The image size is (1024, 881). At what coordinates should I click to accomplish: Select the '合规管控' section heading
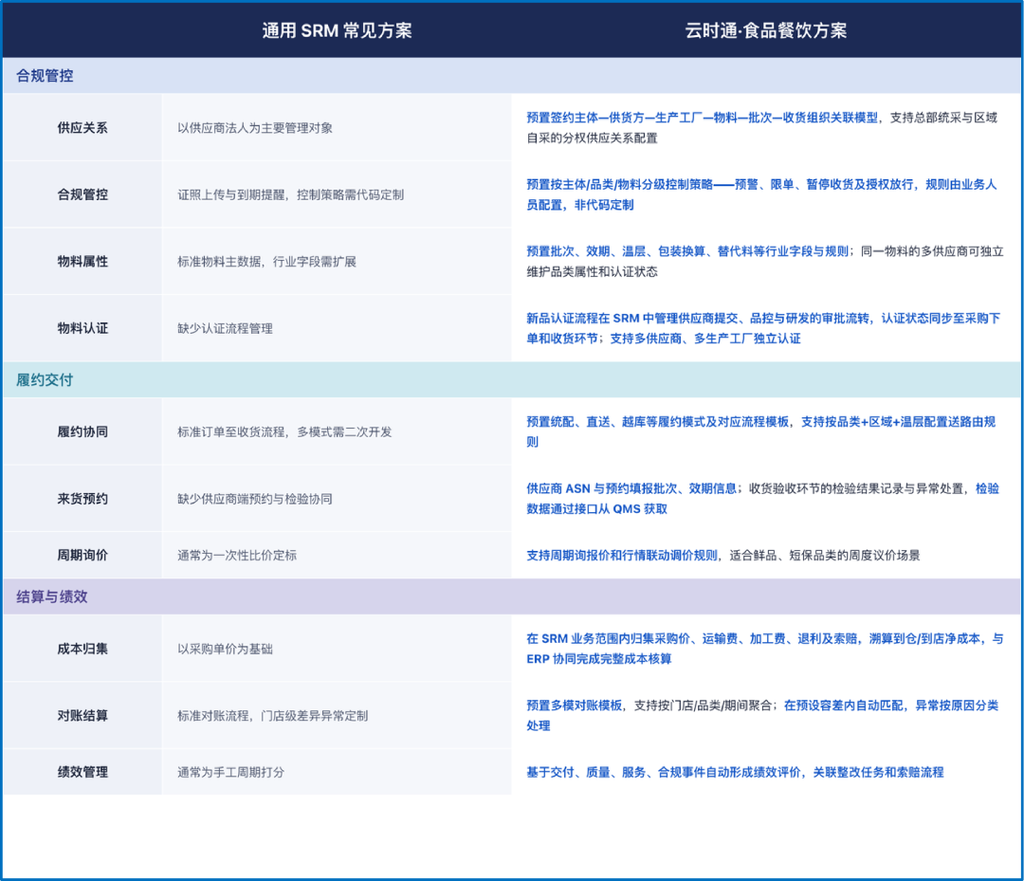pyautogui.click(x=44, y=76)
